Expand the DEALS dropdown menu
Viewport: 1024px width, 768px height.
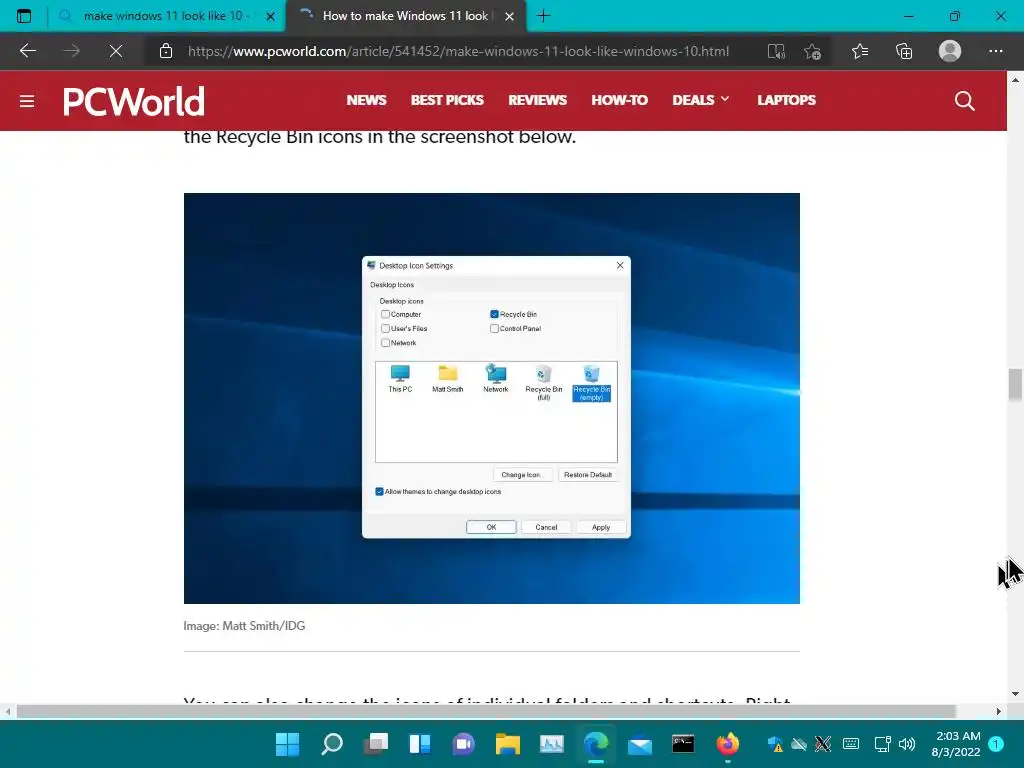click(701, 100)
